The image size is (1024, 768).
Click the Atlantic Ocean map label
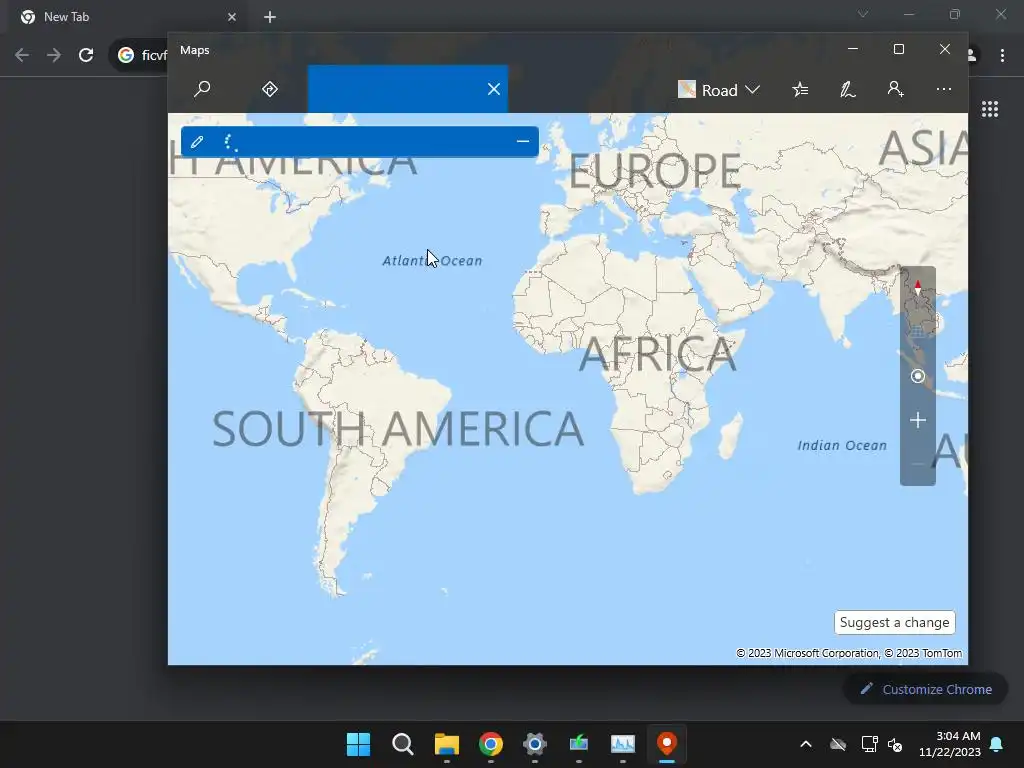(432, 261)
